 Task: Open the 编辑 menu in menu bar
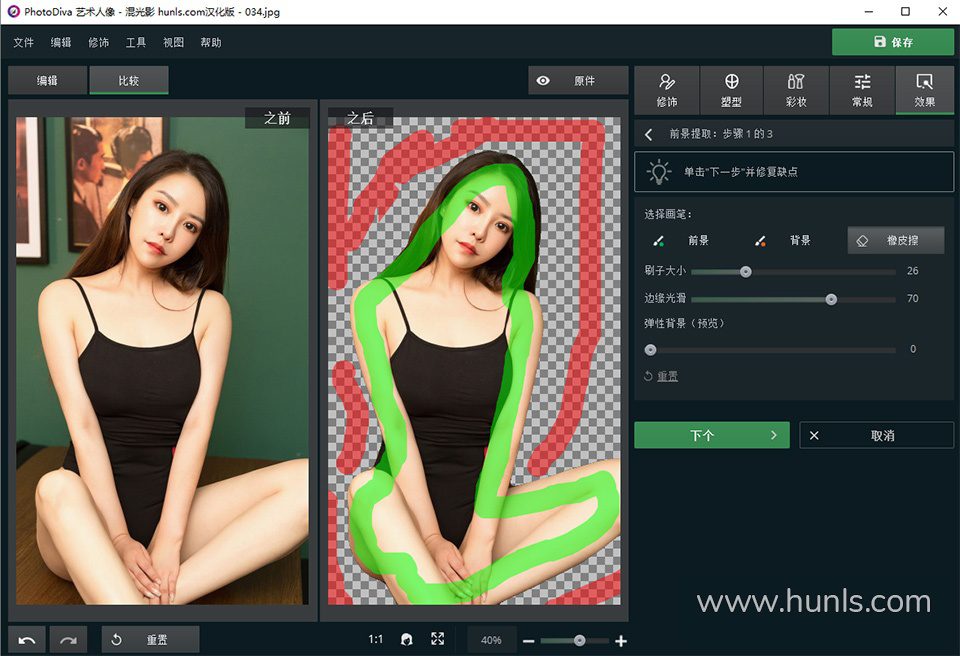[61, 42]
